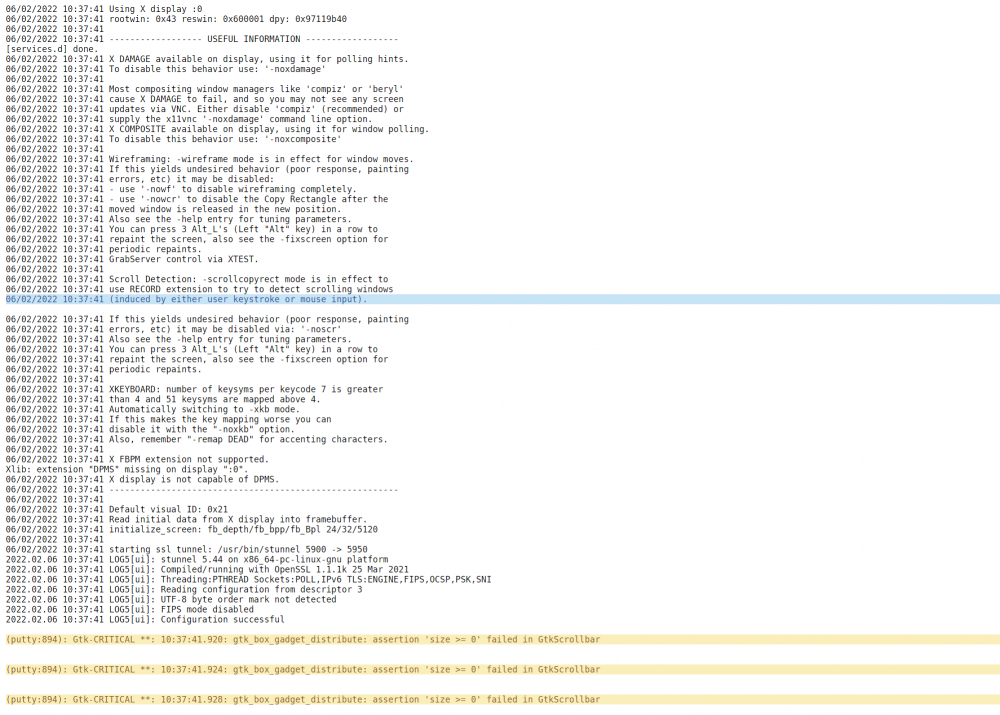Select the line mentioning '-noxcomposite'
This screenshot has width=1000, height=715.
coord(173,139)
